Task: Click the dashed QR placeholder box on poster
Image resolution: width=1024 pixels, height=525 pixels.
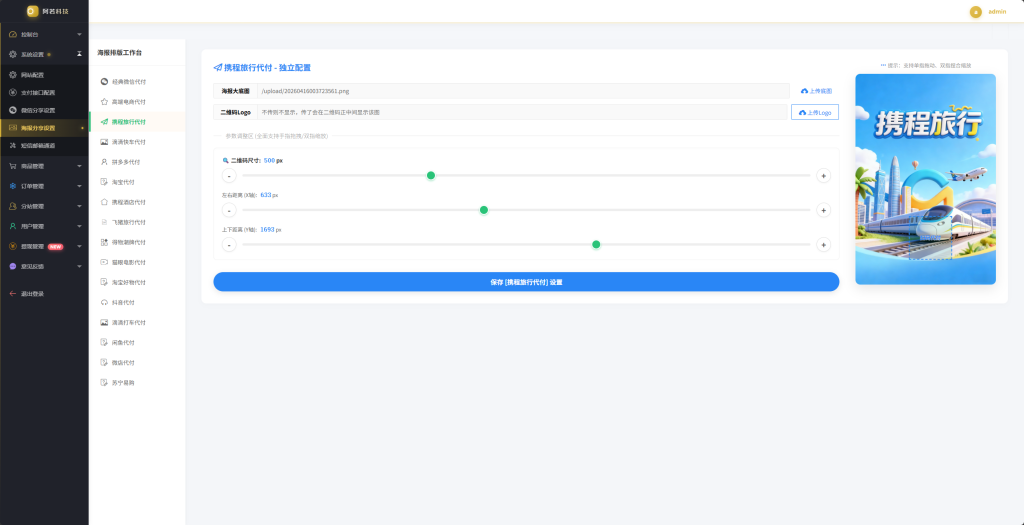Action: tap(931, 239)
